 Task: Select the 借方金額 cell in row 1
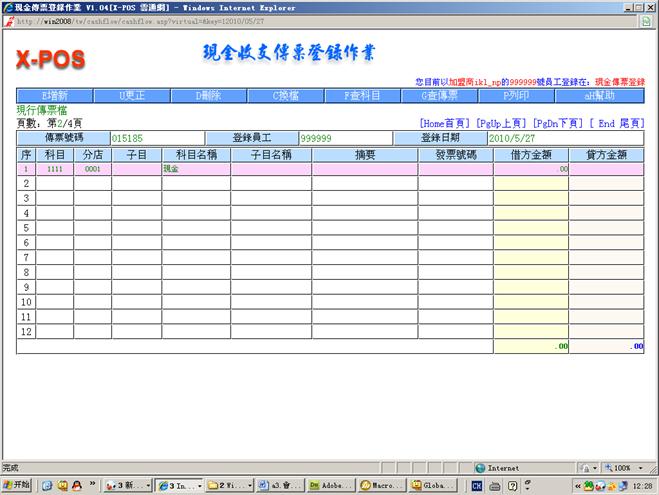tap(531, 170)
